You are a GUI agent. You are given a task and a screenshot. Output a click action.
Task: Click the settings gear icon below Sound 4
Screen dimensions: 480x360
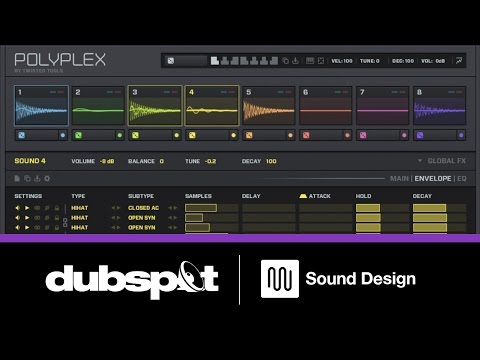point(47,179)
